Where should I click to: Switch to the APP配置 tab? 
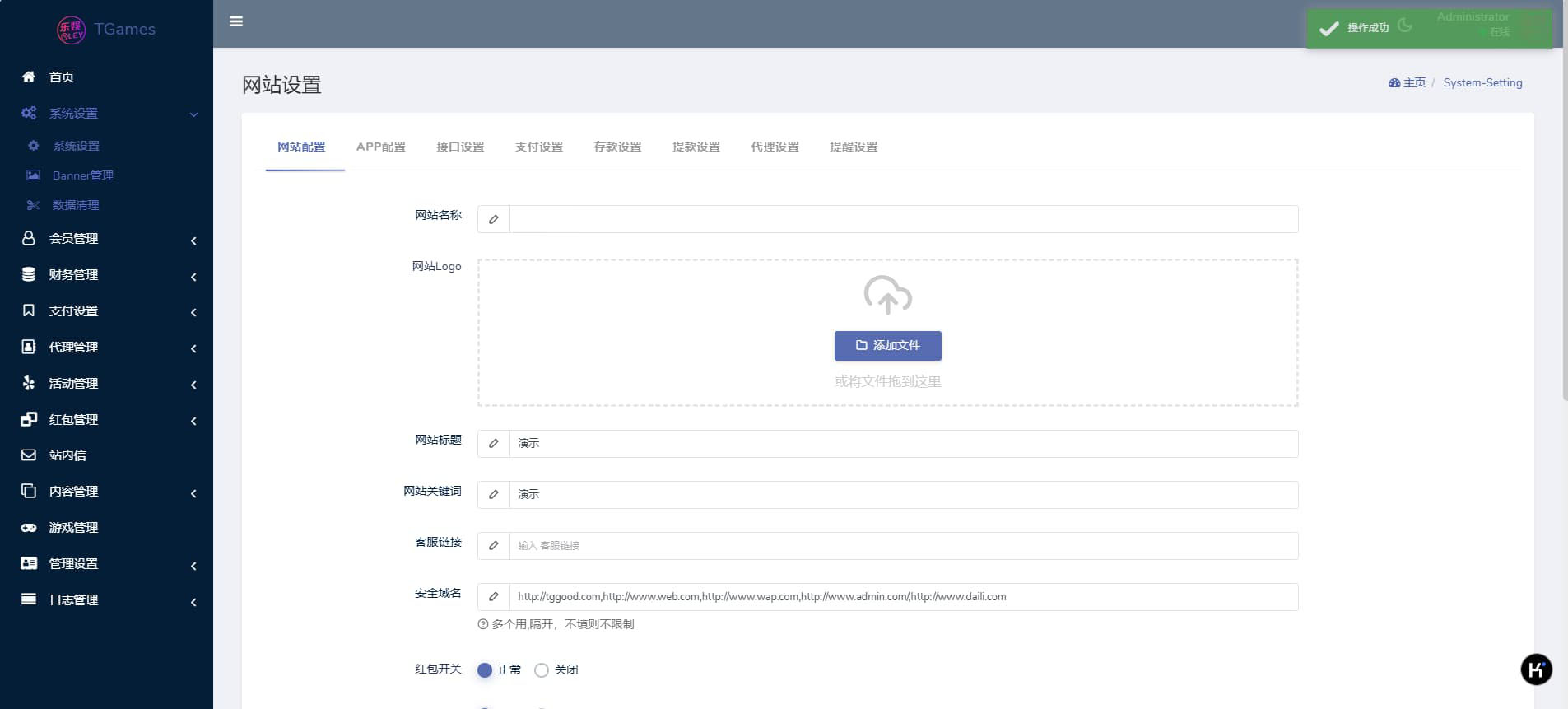tap(380, 147)
